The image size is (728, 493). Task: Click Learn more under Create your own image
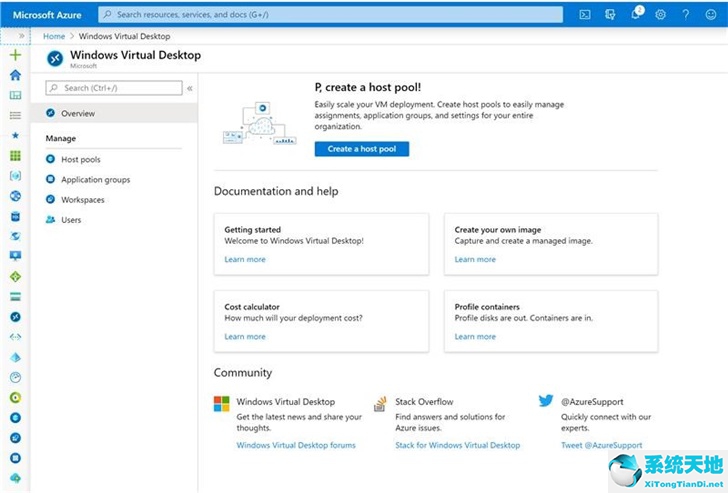pyautogui.click(x=475, y=259)
